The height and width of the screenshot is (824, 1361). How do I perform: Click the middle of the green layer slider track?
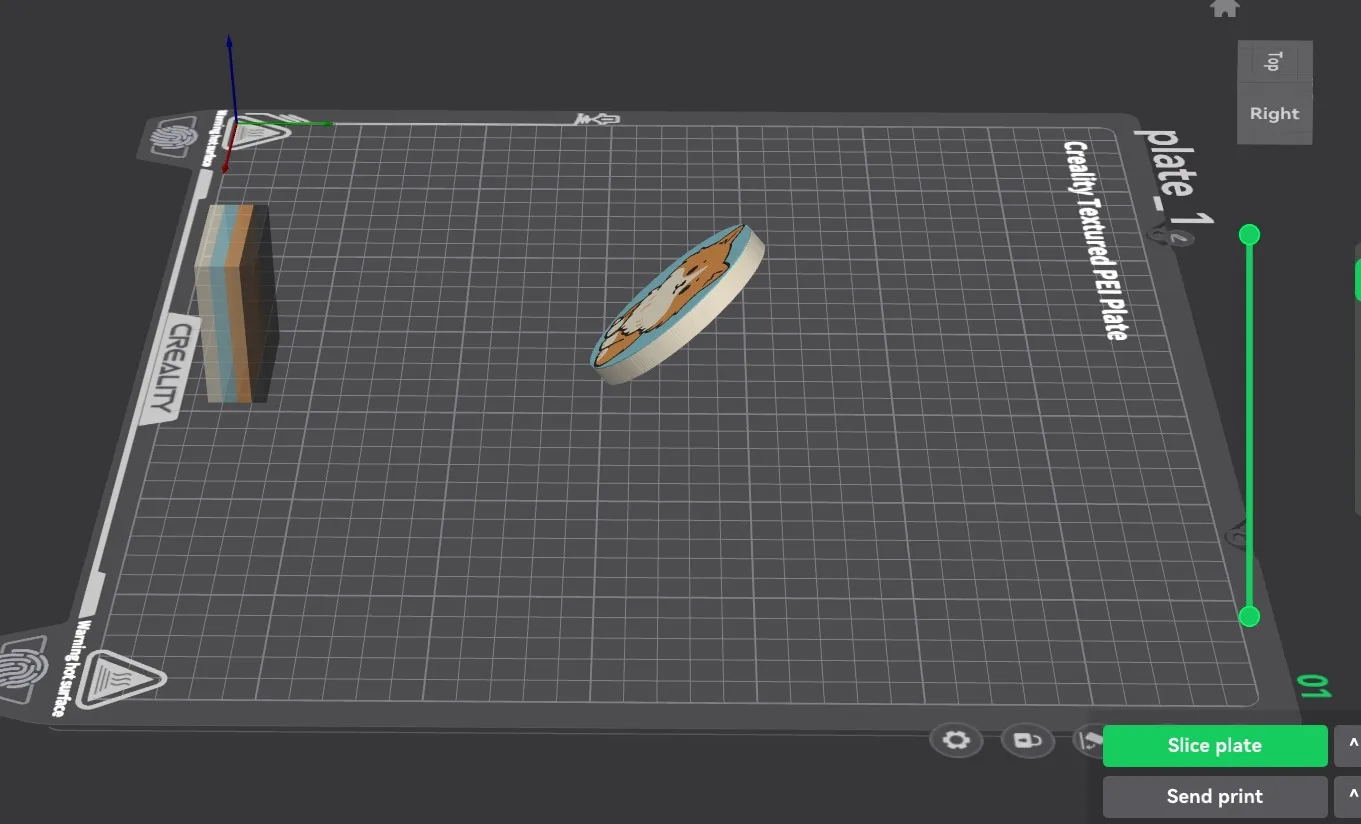click(x=1249, y=425)
